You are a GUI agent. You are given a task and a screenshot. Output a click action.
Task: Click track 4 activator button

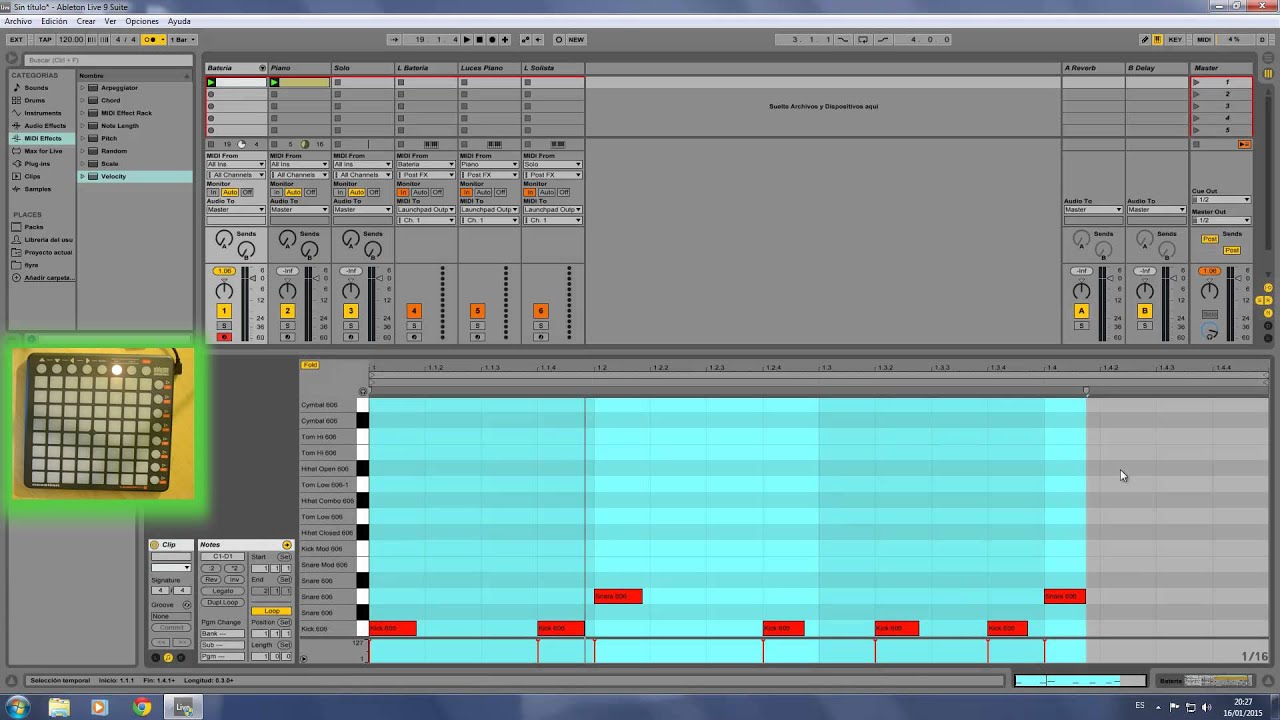click(414, 311)
